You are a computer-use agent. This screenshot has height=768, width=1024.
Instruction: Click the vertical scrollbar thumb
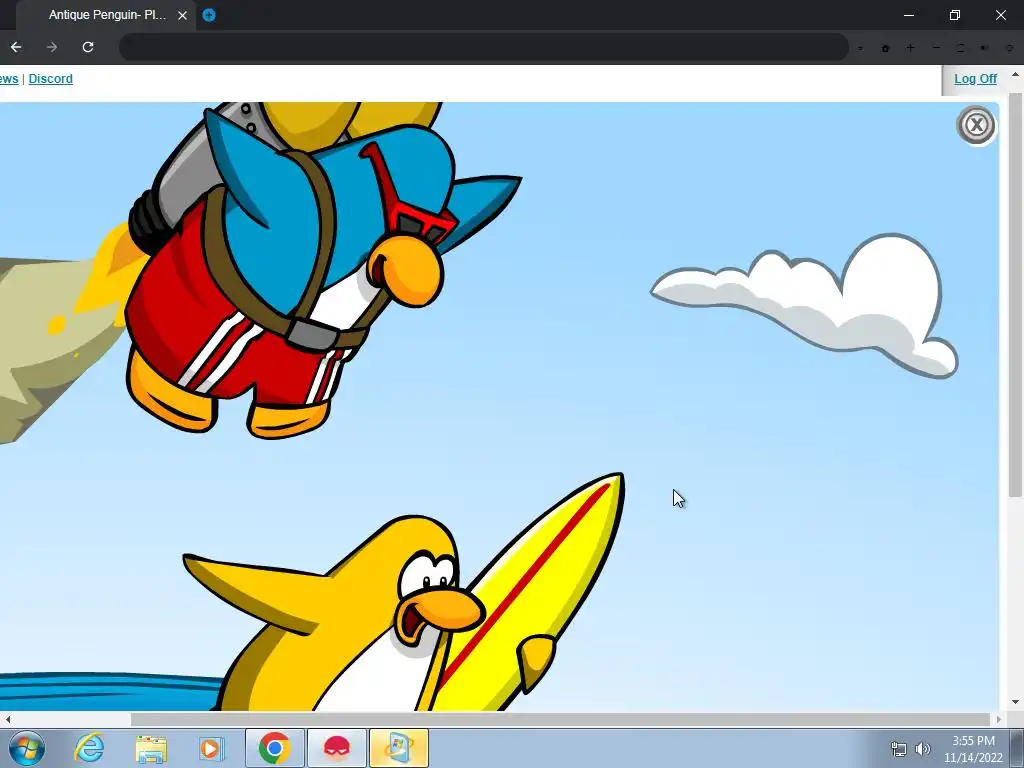coord(1015,295)
